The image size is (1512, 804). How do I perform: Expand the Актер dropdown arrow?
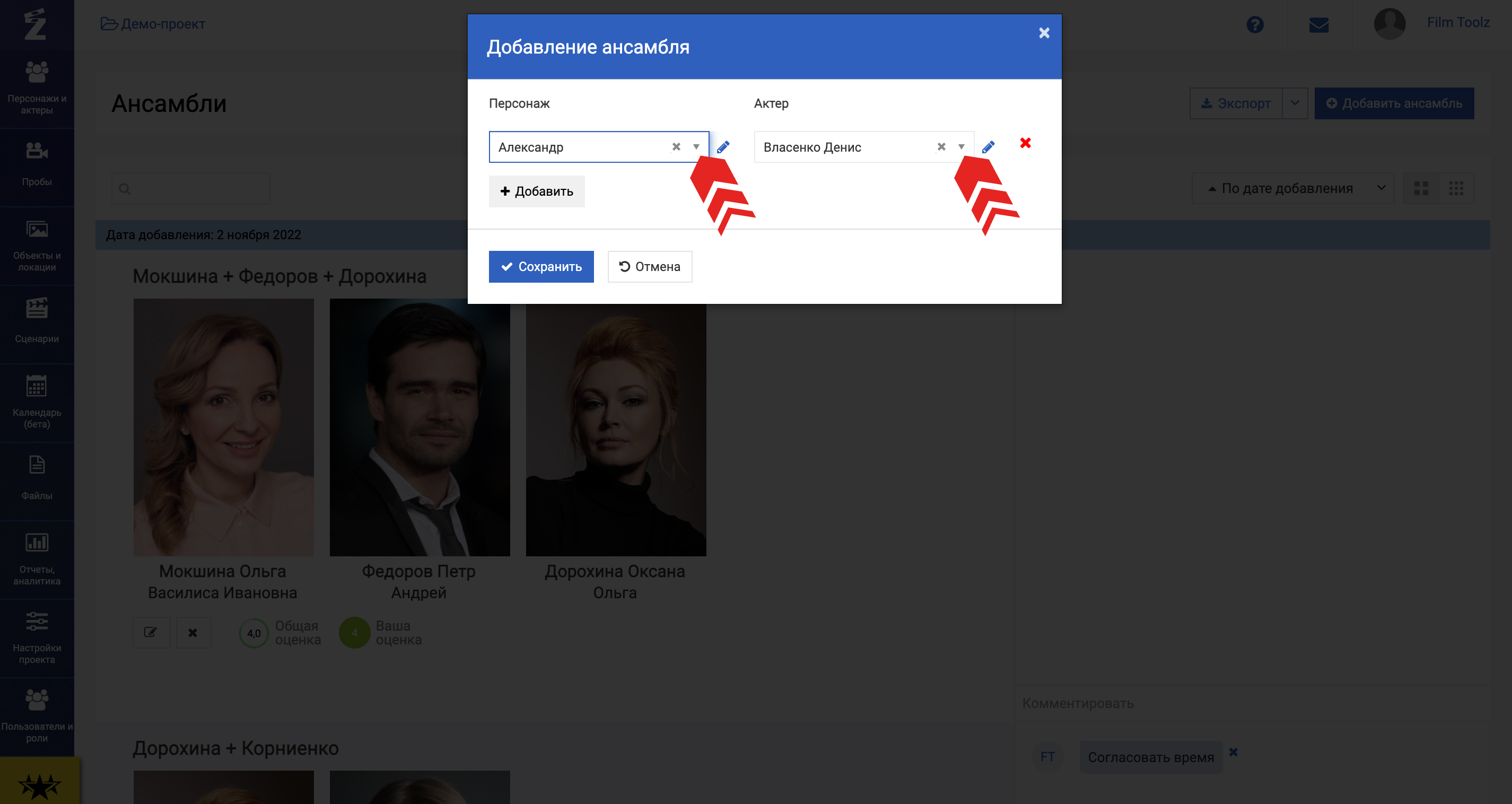tap(962, 147)
